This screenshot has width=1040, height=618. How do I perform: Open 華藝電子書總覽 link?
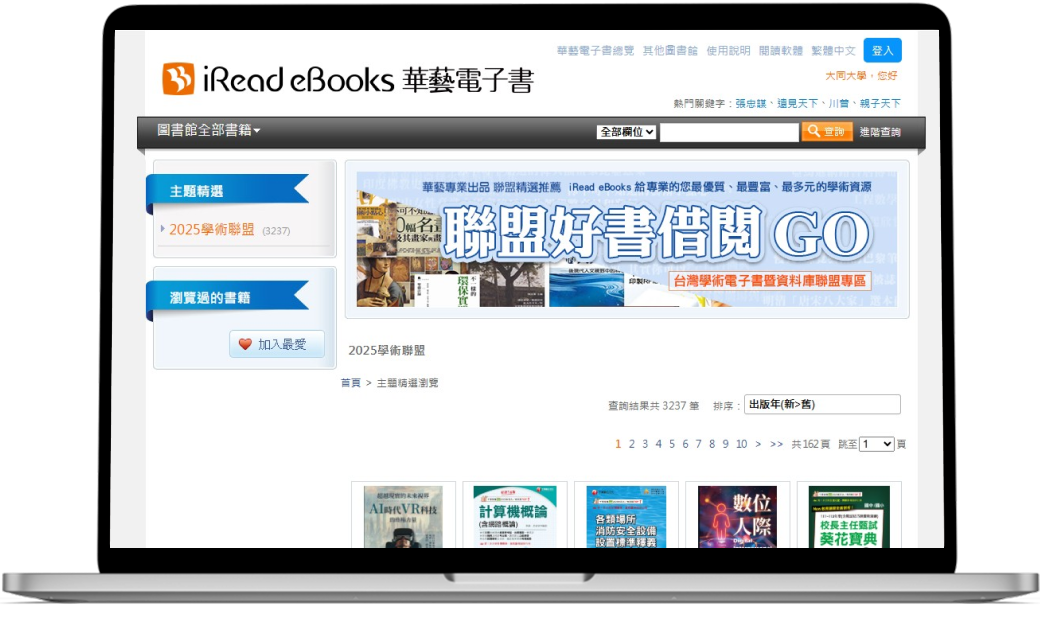[595, 50]
